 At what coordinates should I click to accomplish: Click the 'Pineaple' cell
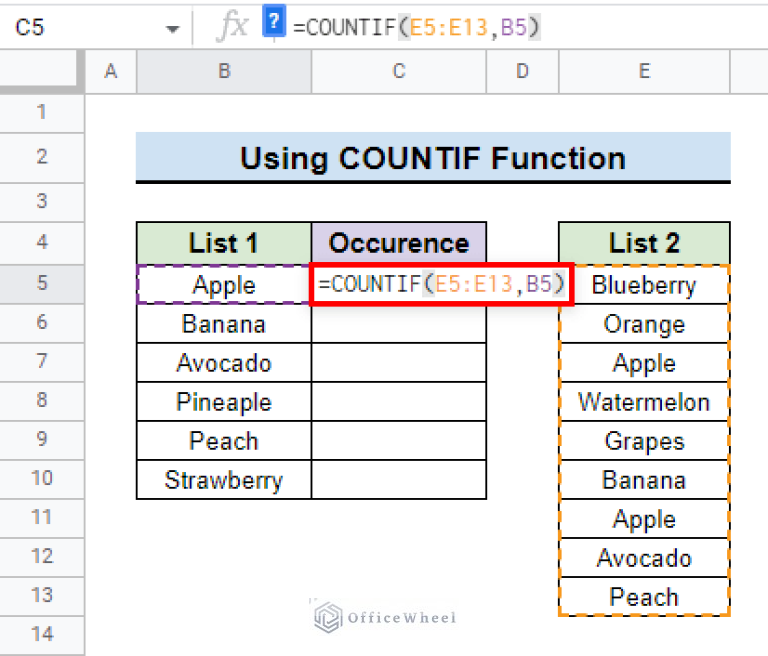tap(224, 402)
